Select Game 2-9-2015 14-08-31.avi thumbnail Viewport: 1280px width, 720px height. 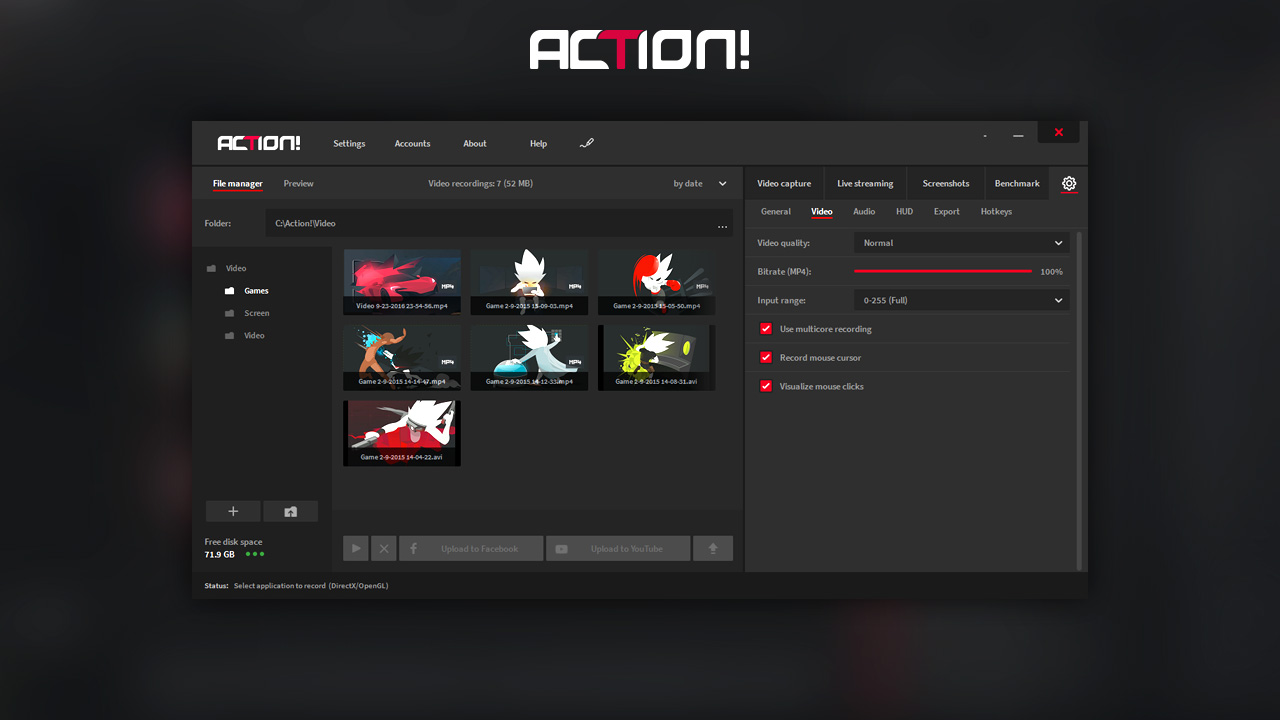pyautogui.click(x=657, y=357)
